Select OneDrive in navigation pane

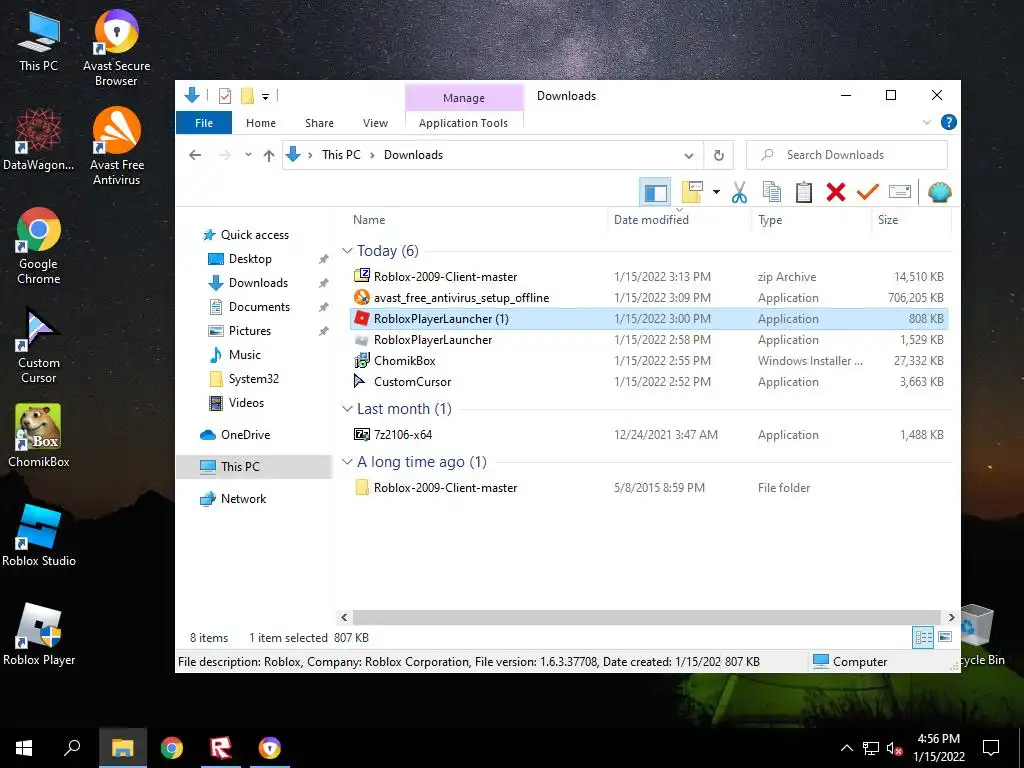click(x=246, y=435)
